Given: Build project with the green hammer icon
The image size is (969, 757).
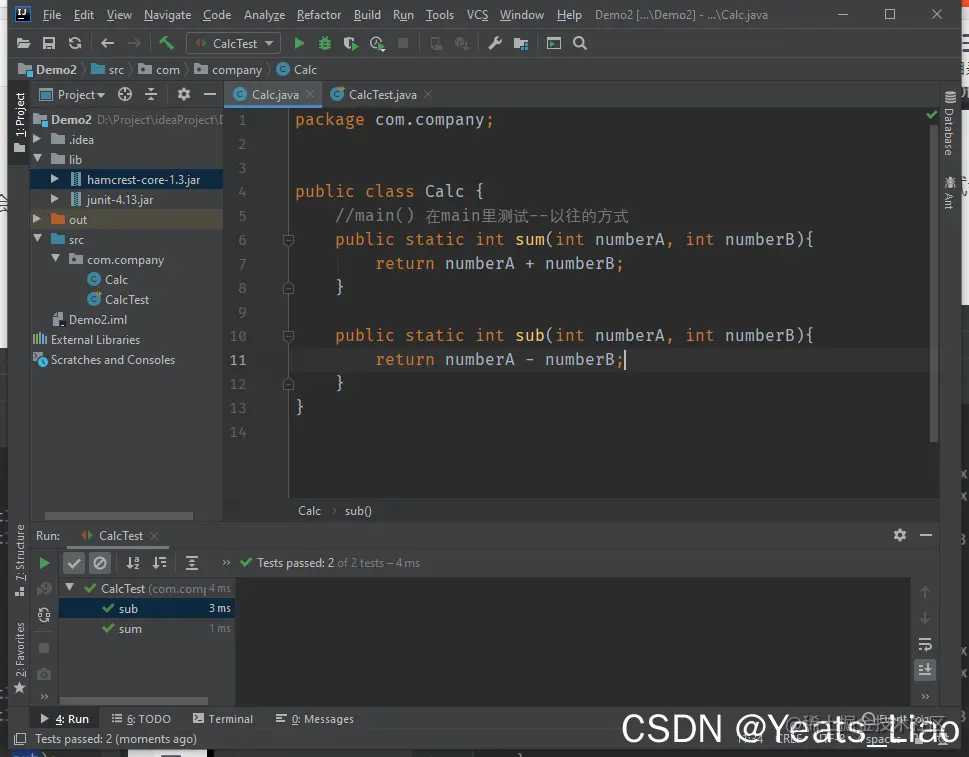Looking at the screenshot, I should (166, 43).
